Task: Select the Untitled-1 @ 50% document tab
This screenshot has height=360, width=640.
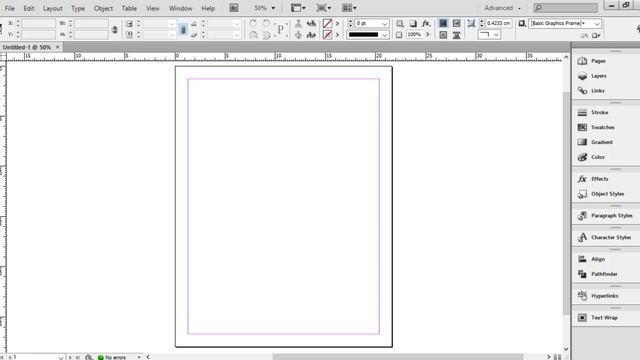Action: [27, 47]
